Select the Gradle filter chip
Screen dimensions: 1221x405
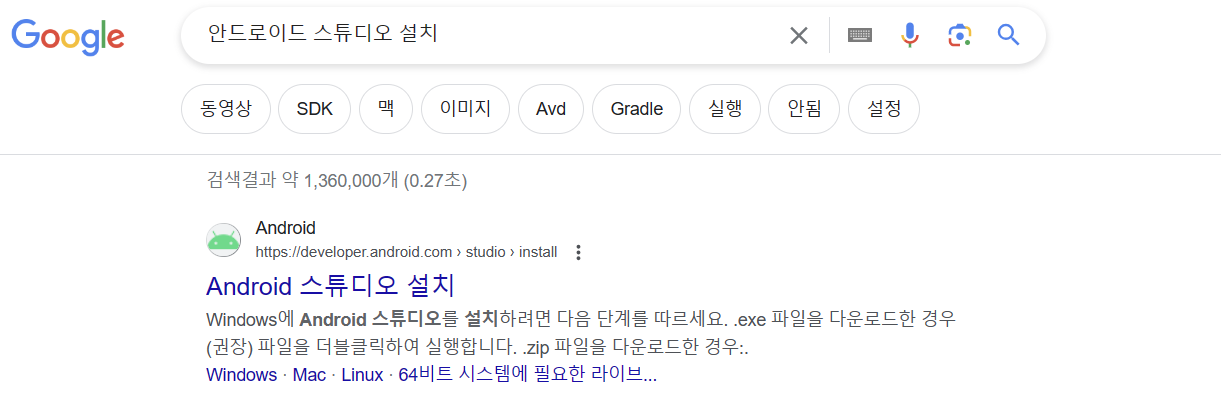(x=636, y=109)
